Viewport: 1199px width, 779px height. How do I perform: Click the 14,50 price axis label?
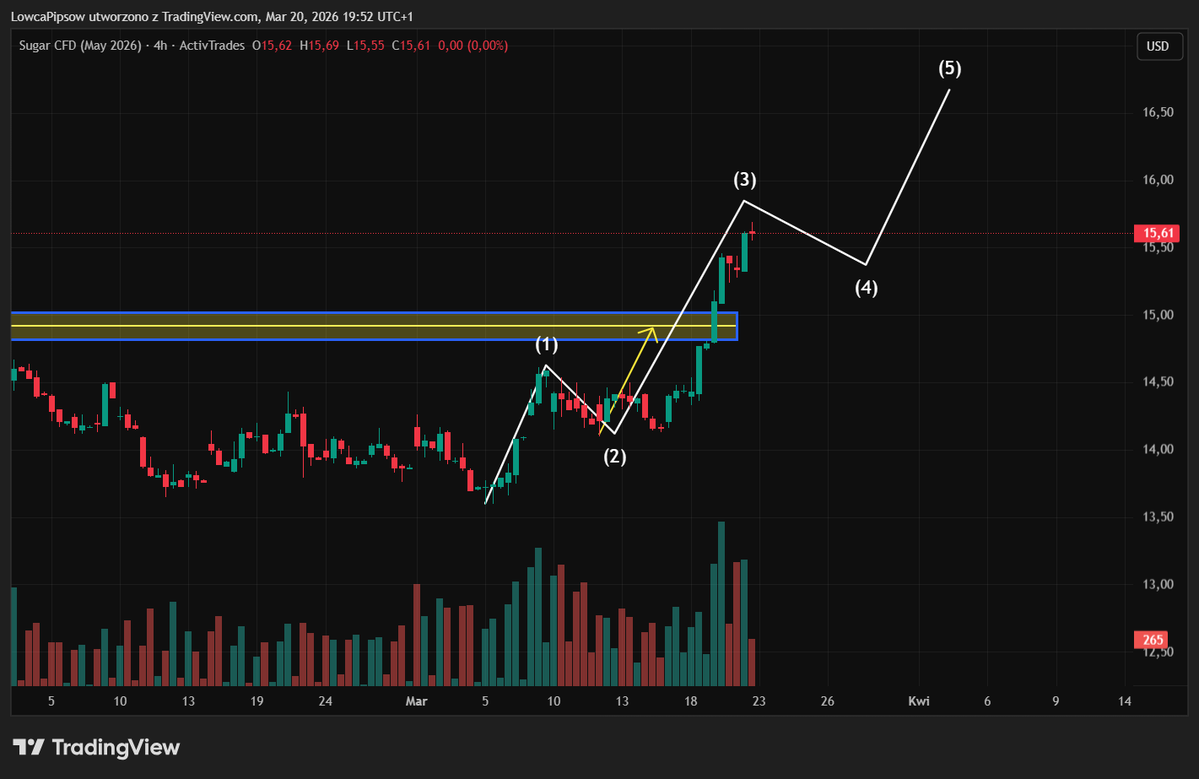[x=1158, y=381]
